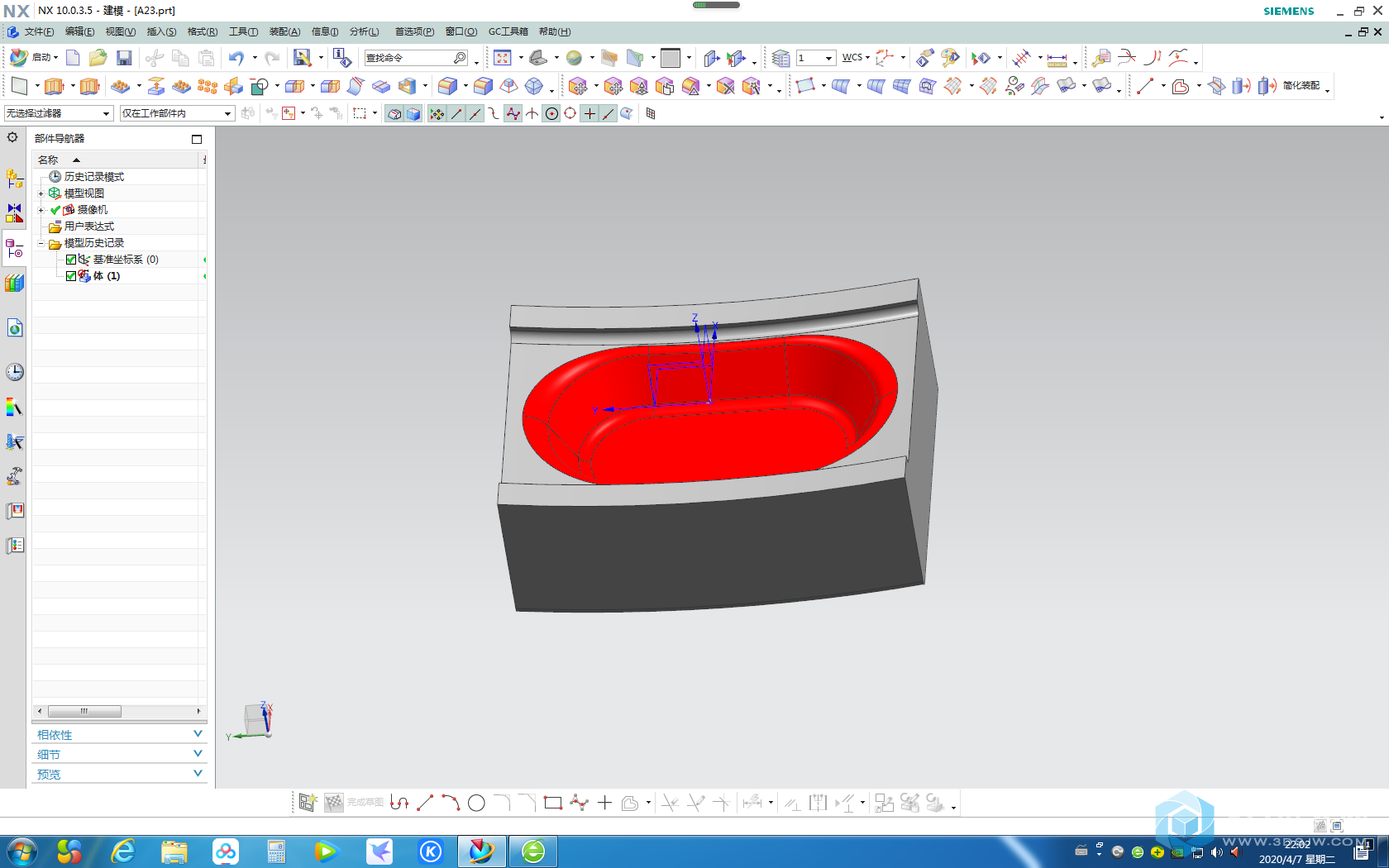Open Internet Explorer from the taskbar
The height and width of the screenshot is (868, 1389).
[x=123, y=851]
